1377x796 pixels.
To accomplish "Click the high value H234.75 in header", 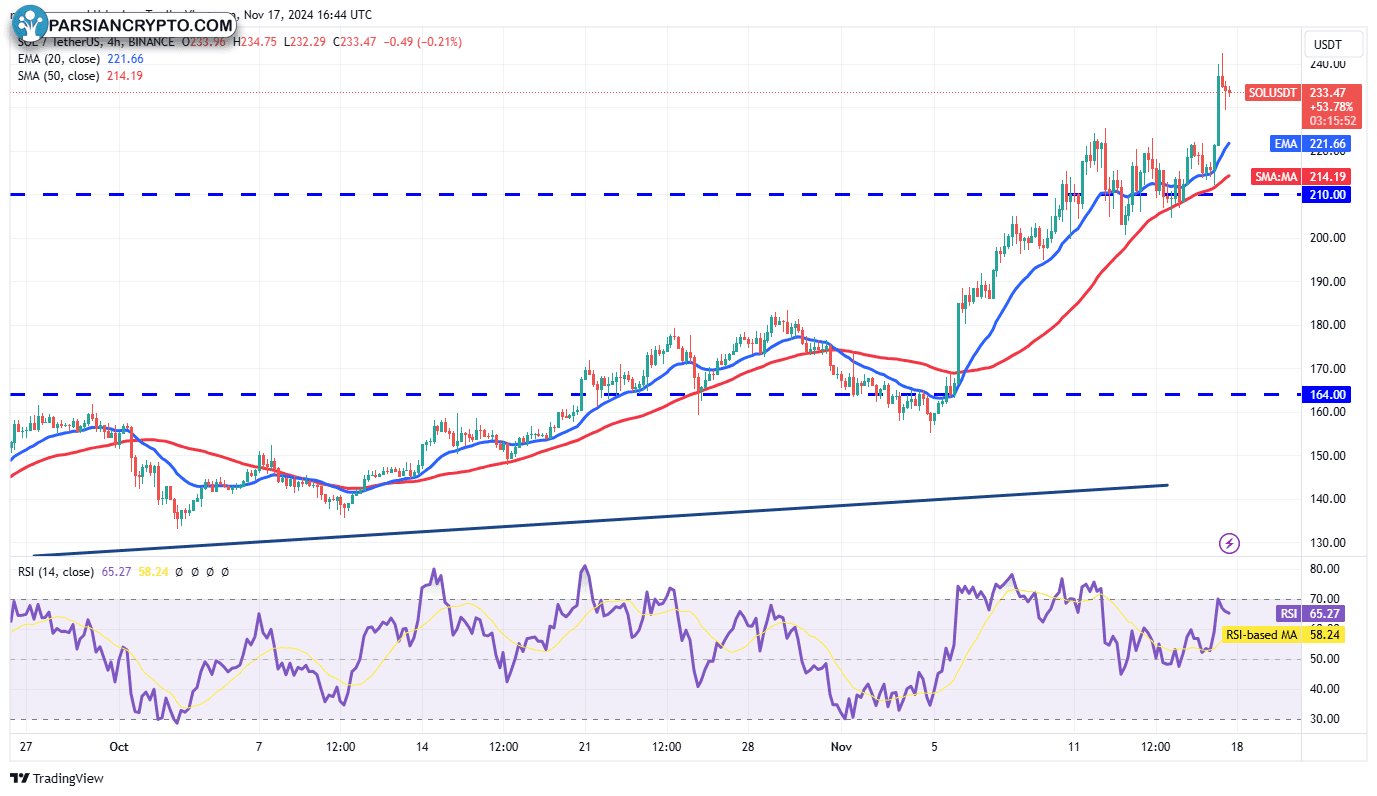I will (x=254, y=42).
